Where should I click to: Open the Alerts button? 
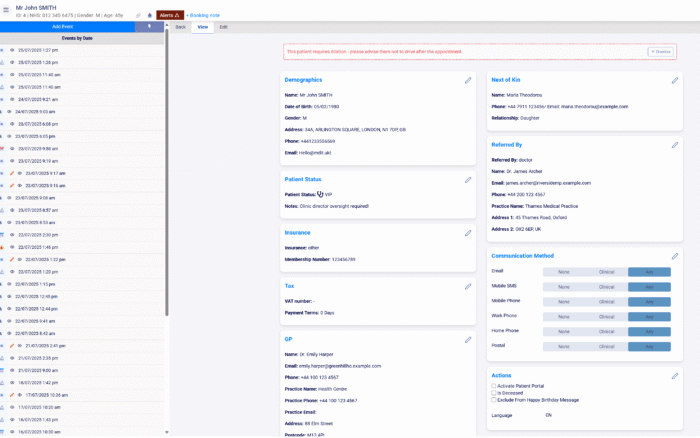[x=170, y=15]
